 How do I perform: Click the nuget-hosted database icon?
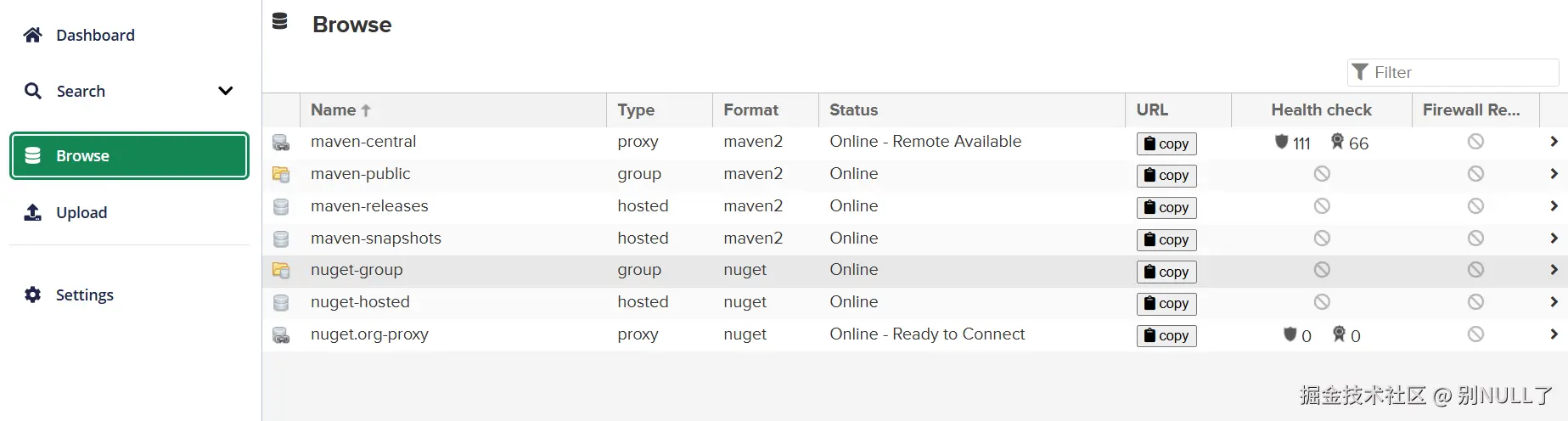281,303
